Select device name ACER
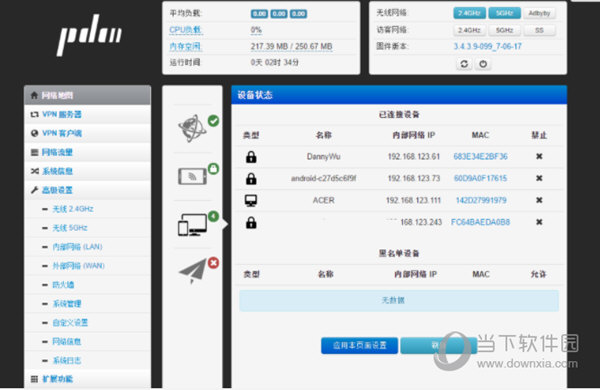The width and height of the screenshot is (600, 390). pos(324,200)
